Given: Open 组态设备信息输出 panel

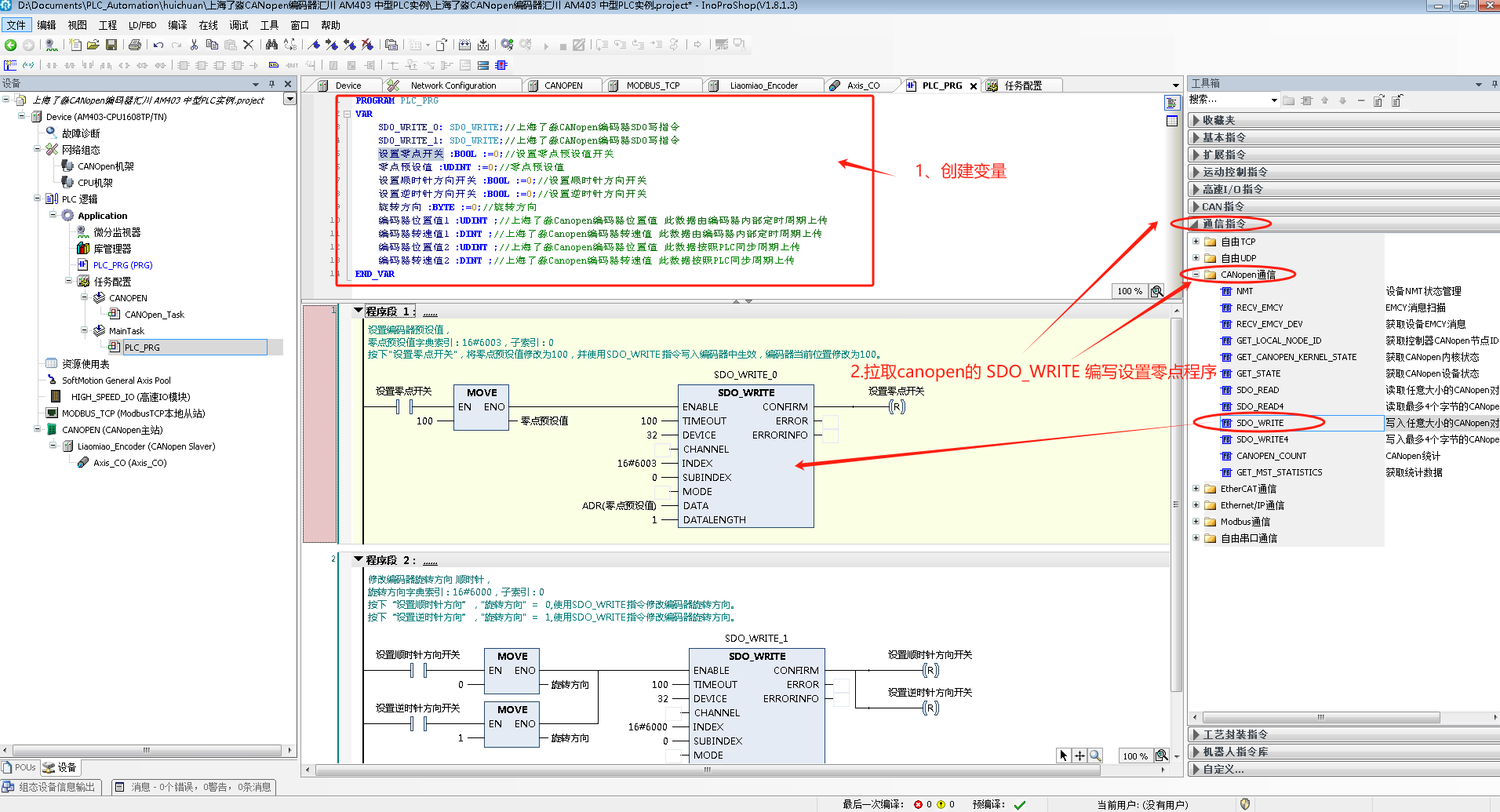Looking at the screenshot, I should (x=51, y=787).
